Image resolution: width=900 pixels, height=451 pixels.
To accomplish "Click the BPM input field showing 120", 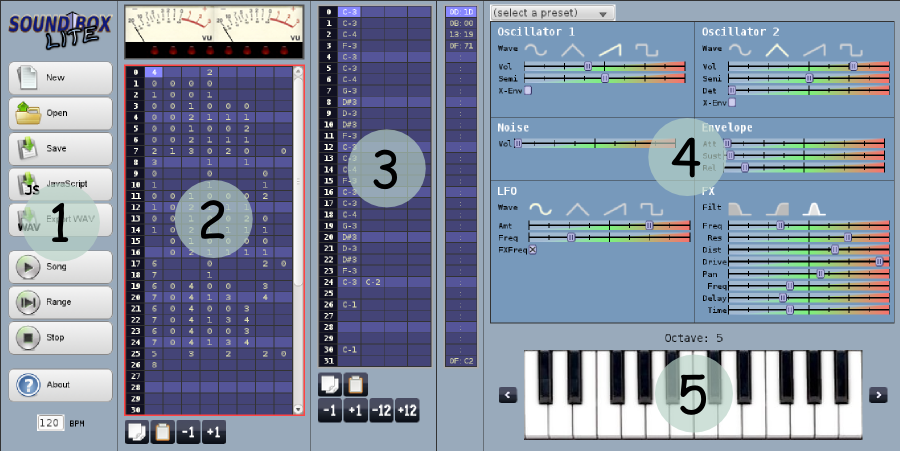I will (x=51, y=423).
